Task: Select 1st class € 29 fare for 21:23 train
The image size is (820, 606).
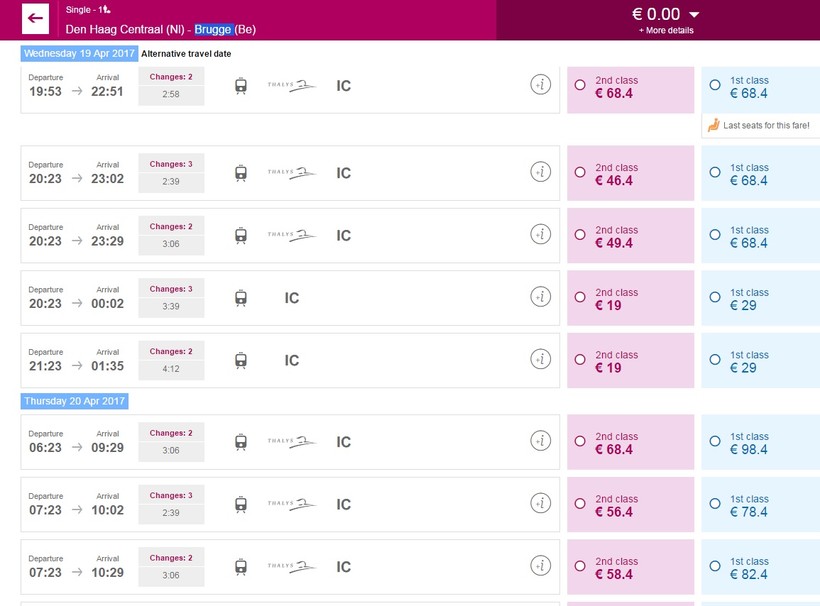Action: [x=715, y=360]
